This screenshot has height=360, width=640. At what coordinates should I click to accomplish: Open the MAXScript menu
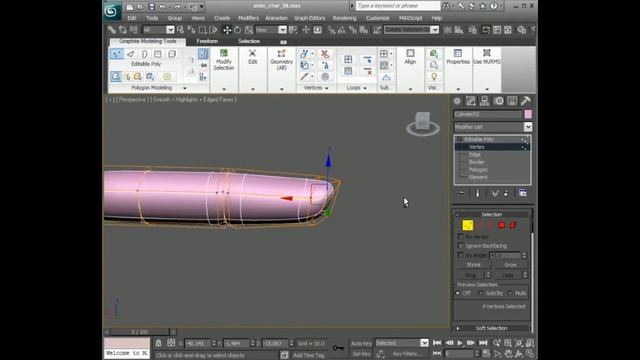click(411, 18)
